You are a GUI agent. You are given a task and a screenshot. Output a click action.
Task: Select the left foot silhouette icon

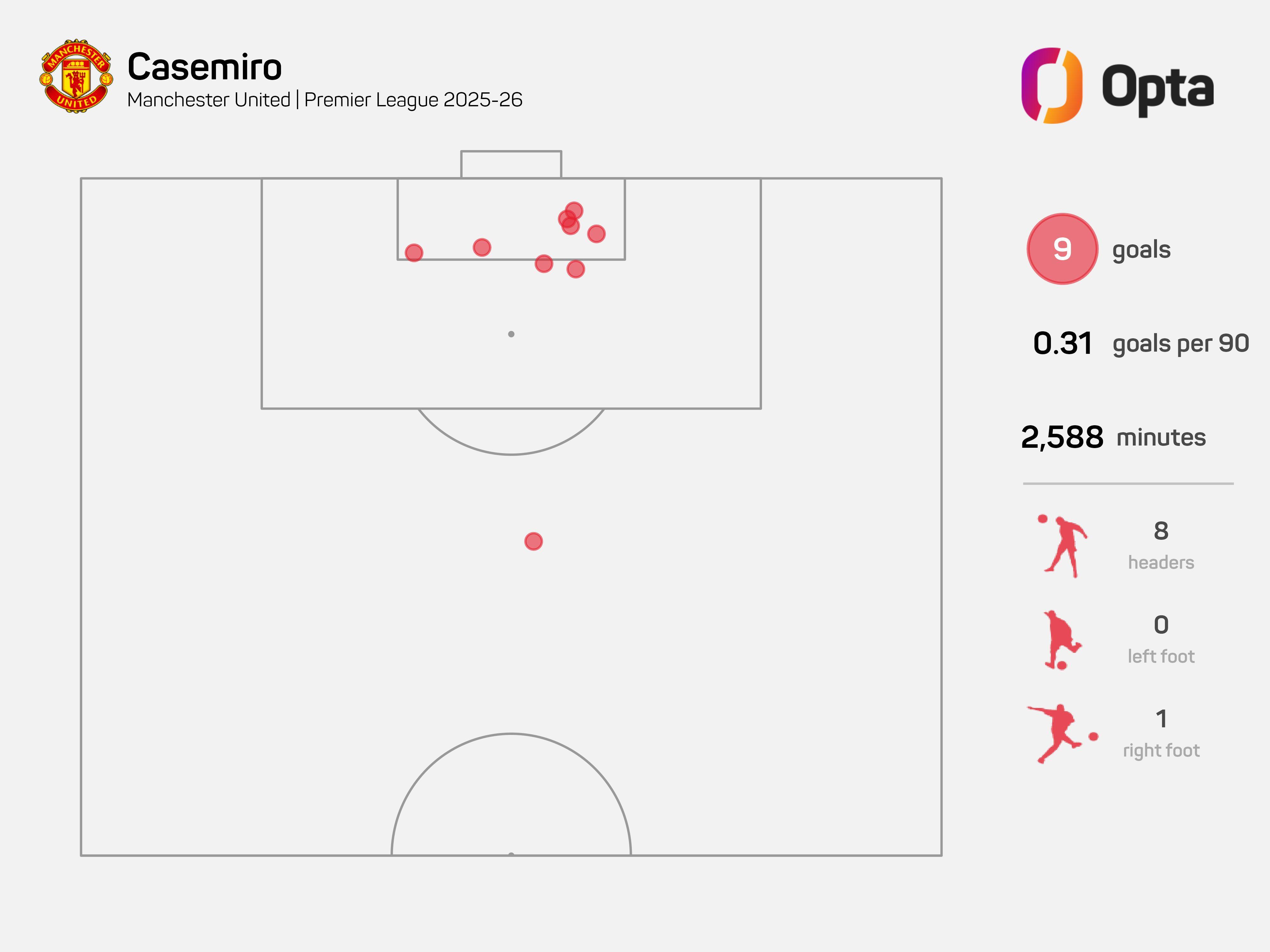(x=1062, y=640)
